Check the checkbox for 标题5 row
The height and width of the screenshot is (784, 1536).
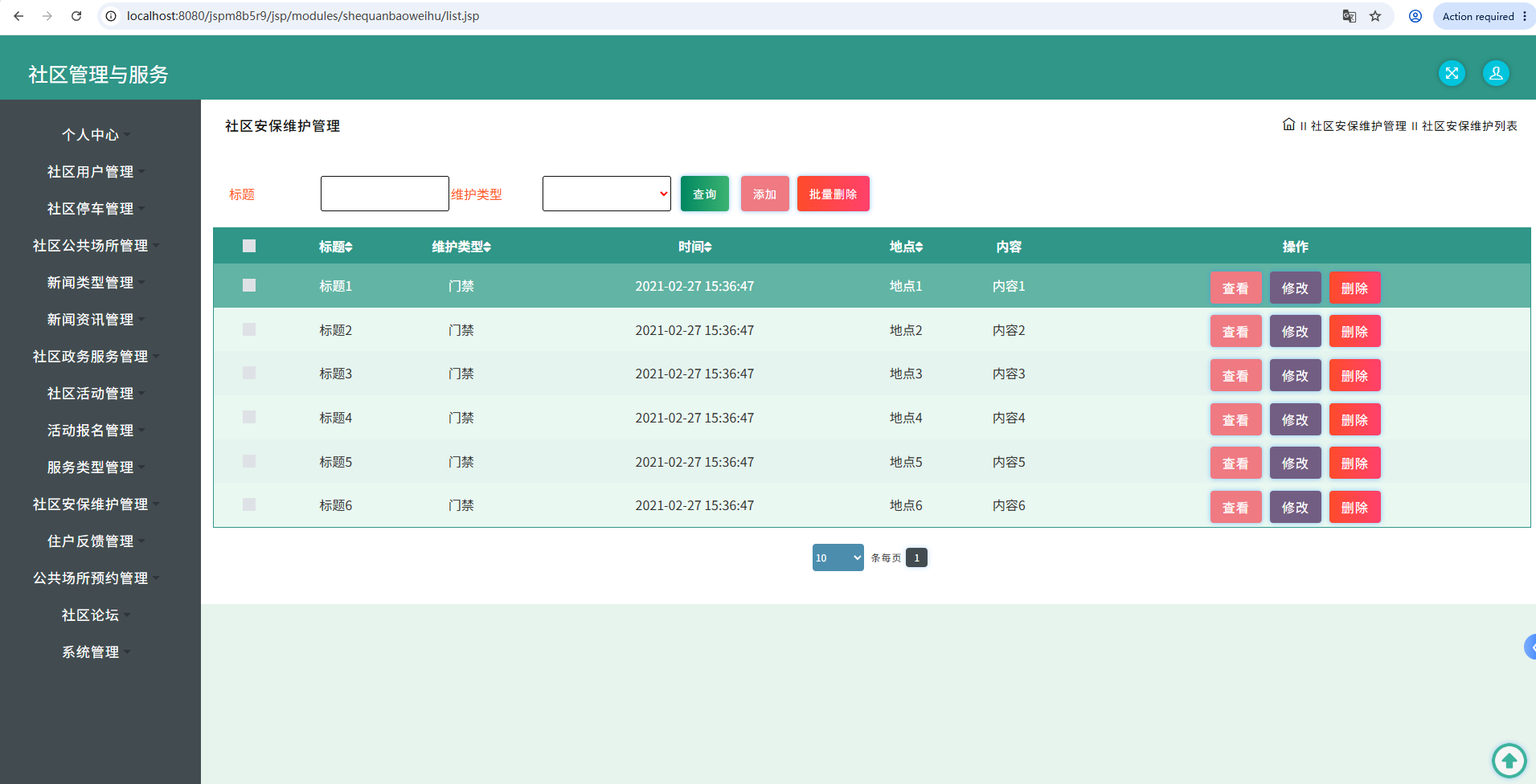point(249,461)
